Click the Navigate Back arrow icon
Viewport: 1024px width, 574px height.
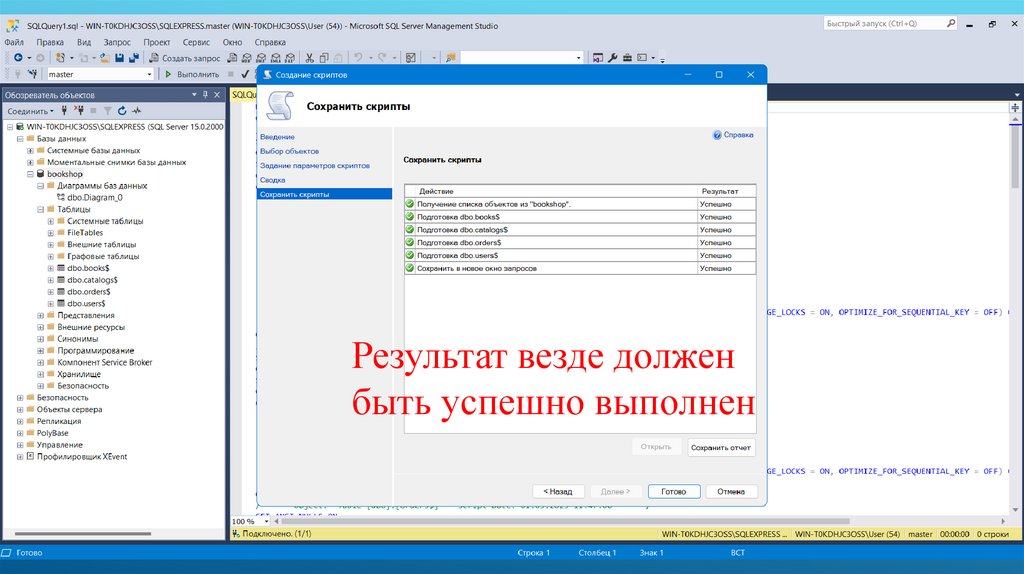[x=18, y=58]
